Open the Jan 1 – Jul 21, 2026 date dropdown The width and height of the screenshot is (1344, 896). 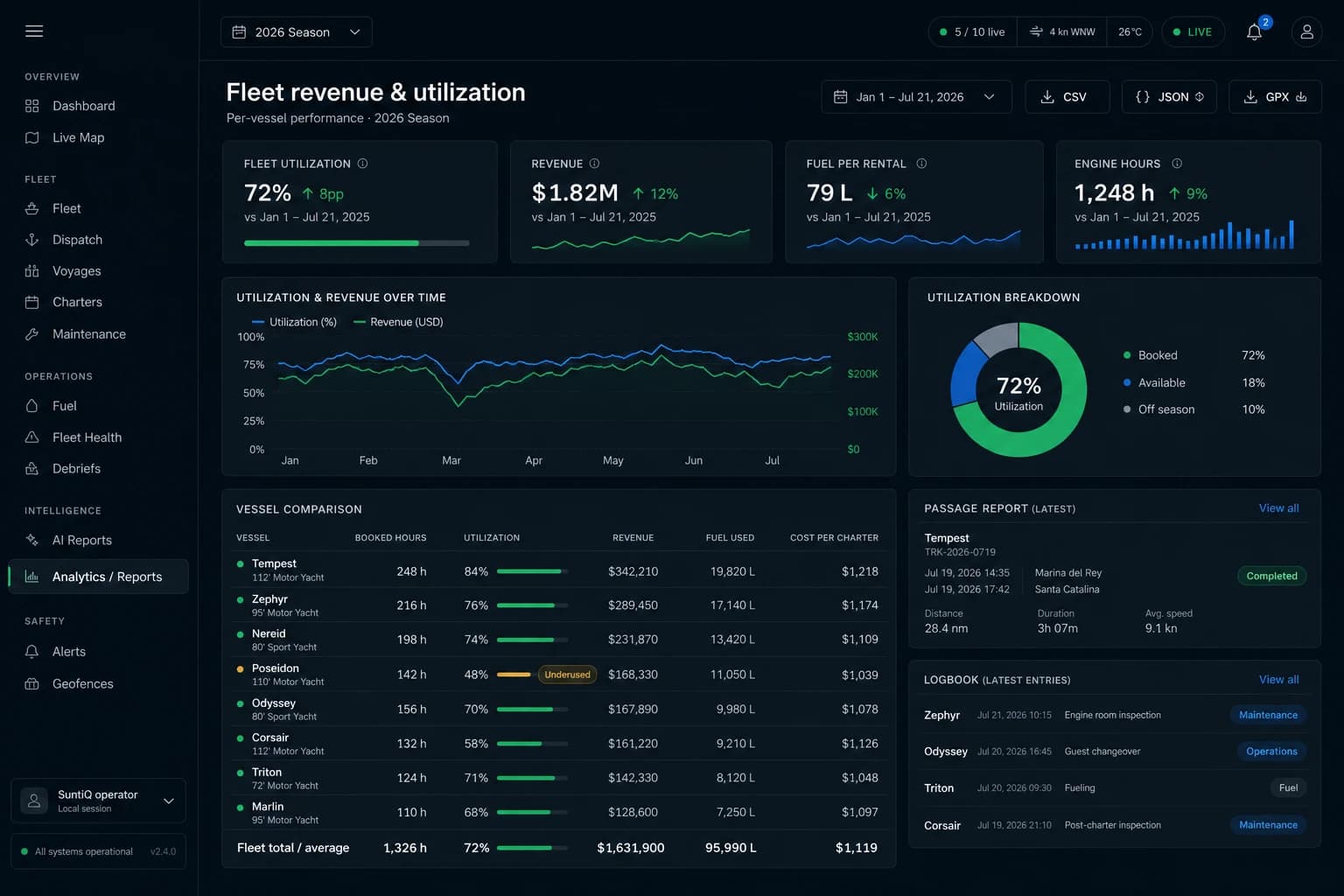tap(916, 97)
